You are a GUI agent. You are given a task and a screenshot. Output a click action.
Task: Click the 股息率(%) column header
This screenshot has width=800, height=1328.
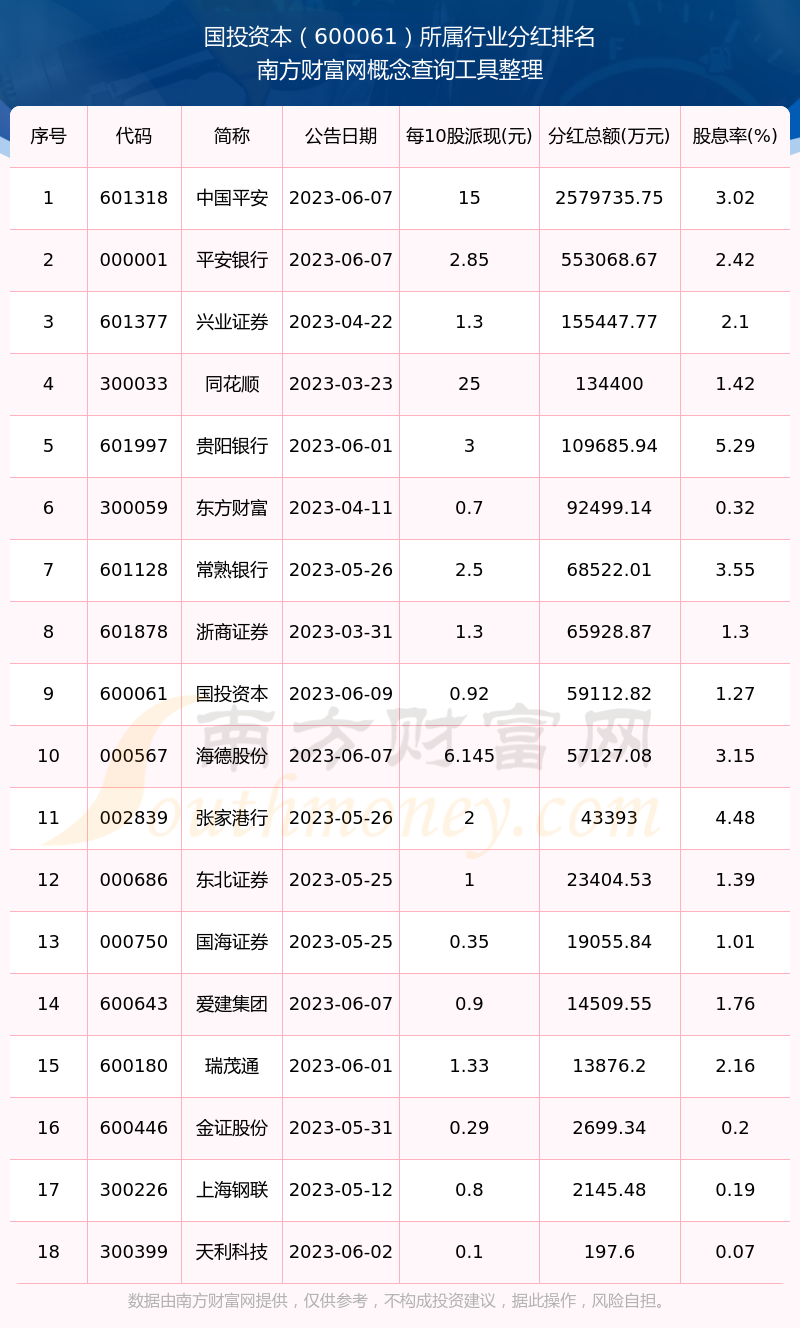point(735,136)
